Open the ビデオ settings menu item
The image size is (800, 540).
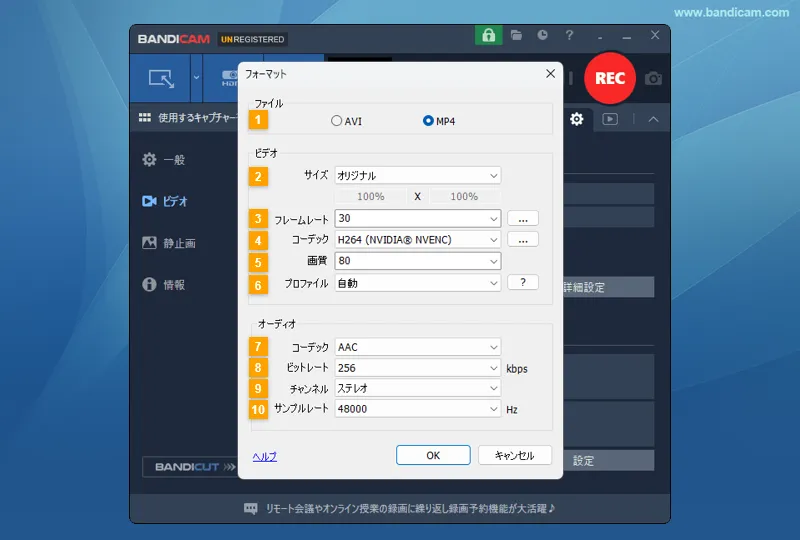click(x=165, y=201)
